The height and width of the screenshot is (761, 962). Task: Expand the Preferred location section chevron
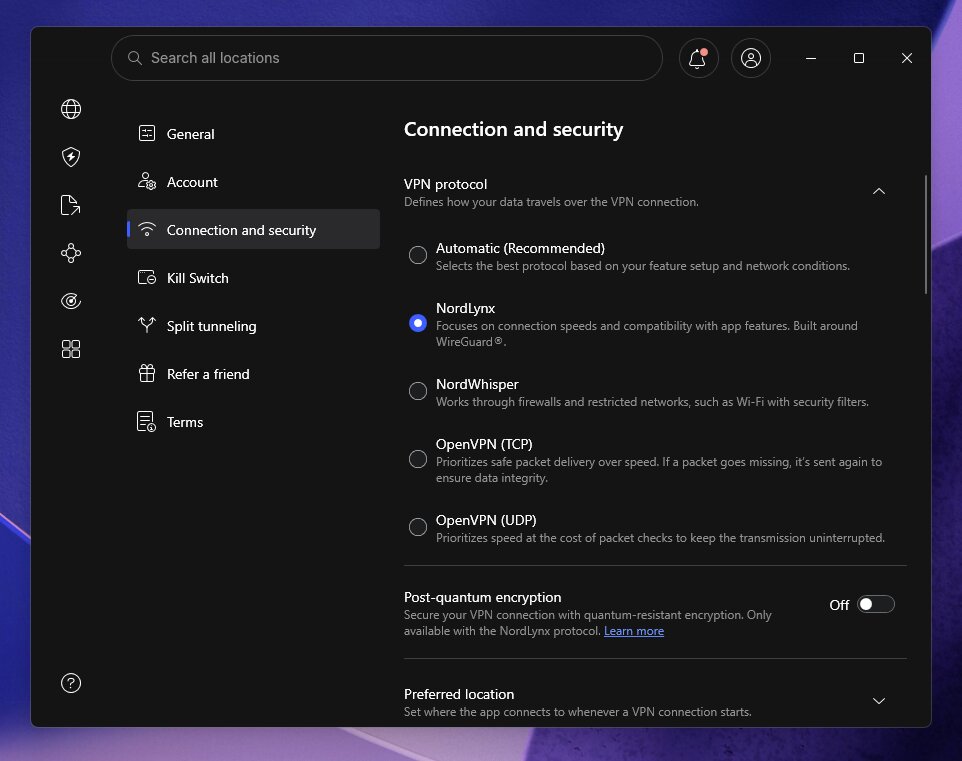pos(879,701)
